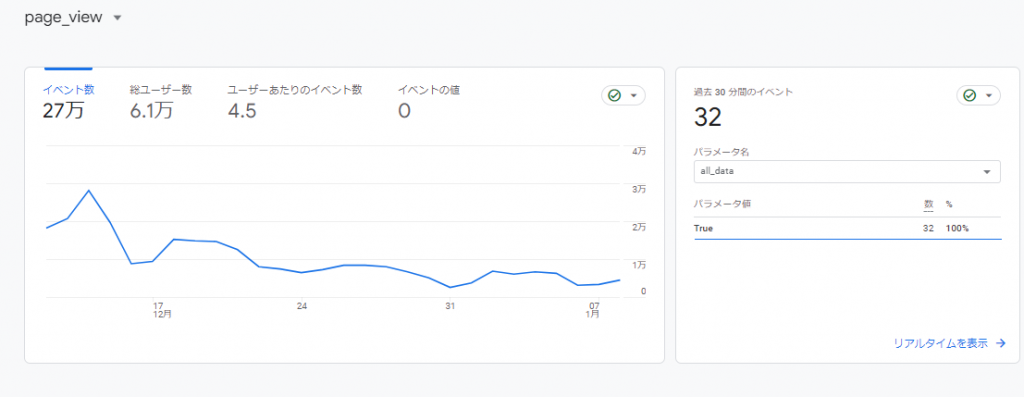Click the % column header
This screenshot has height=397, width=1024.
point(949,204)
